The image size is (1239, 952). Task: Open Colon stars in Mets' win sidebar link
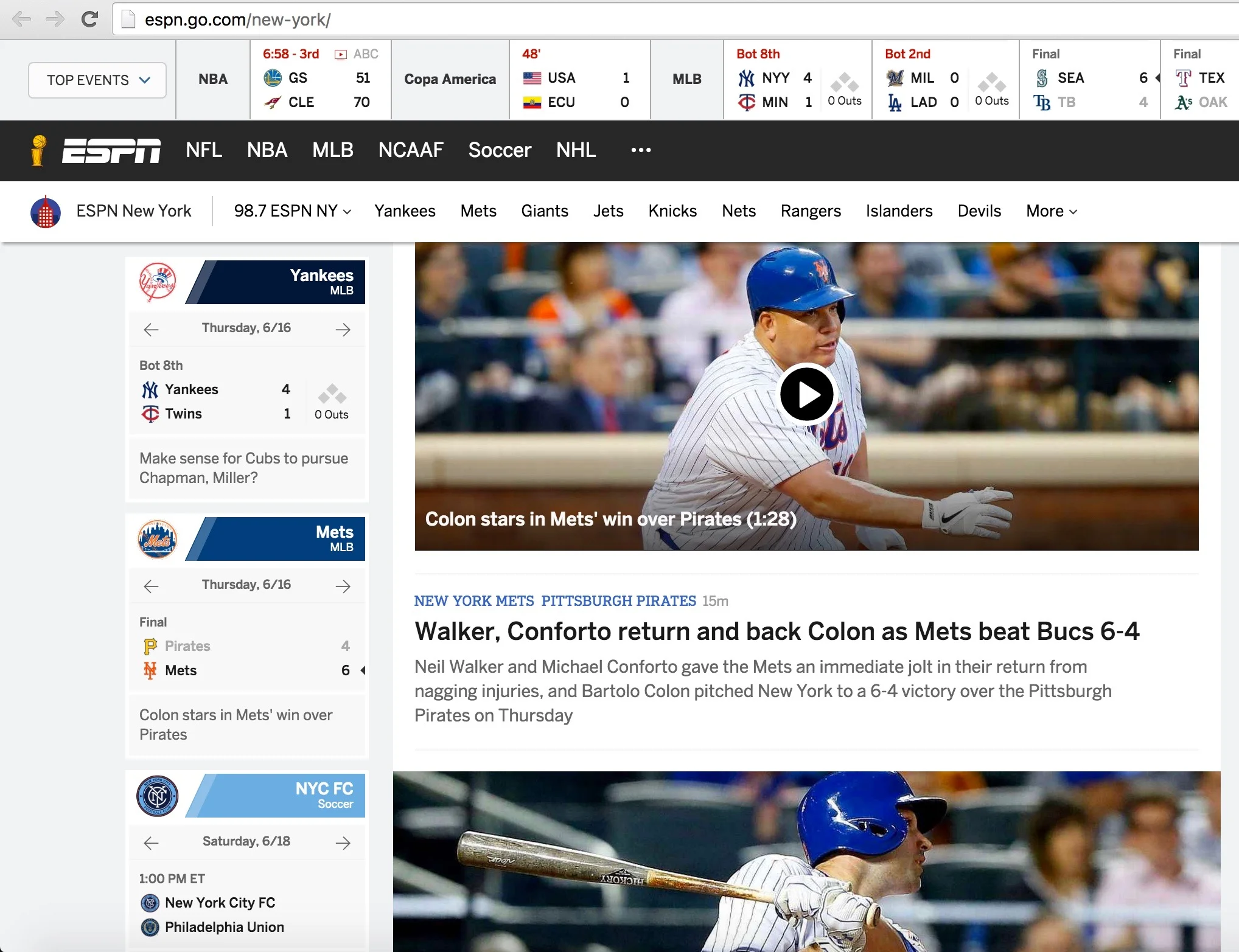coord(236,724)
